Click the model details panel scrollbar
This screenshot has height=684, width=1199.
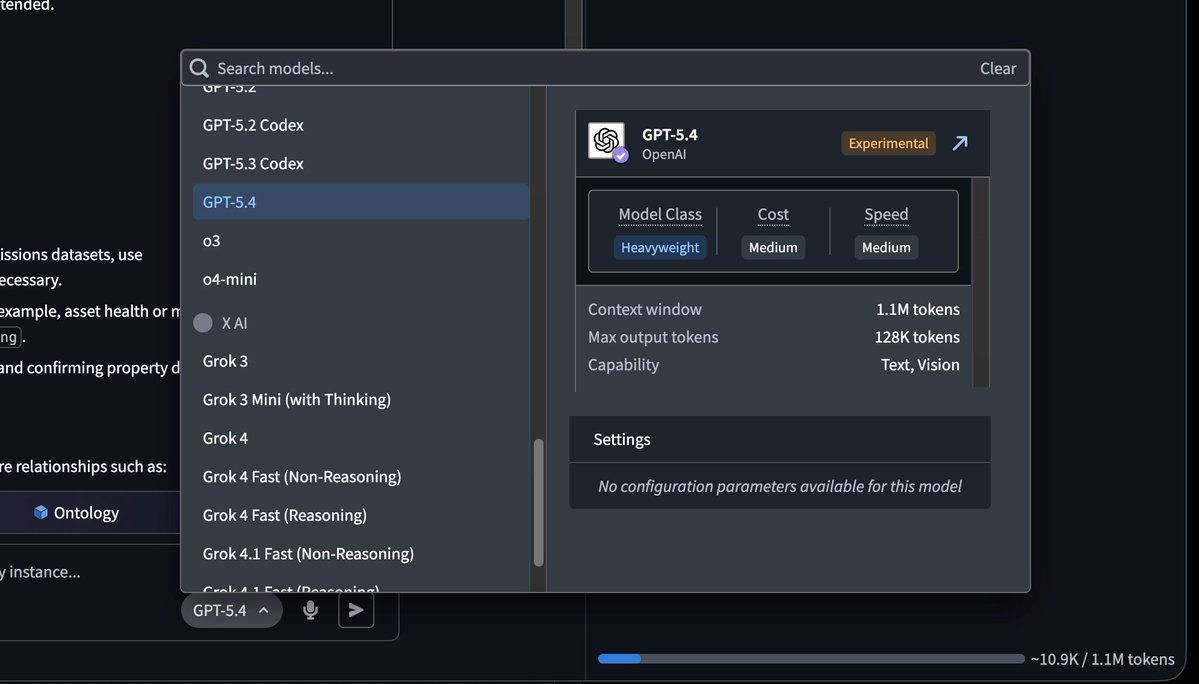[x=980, y=282]
